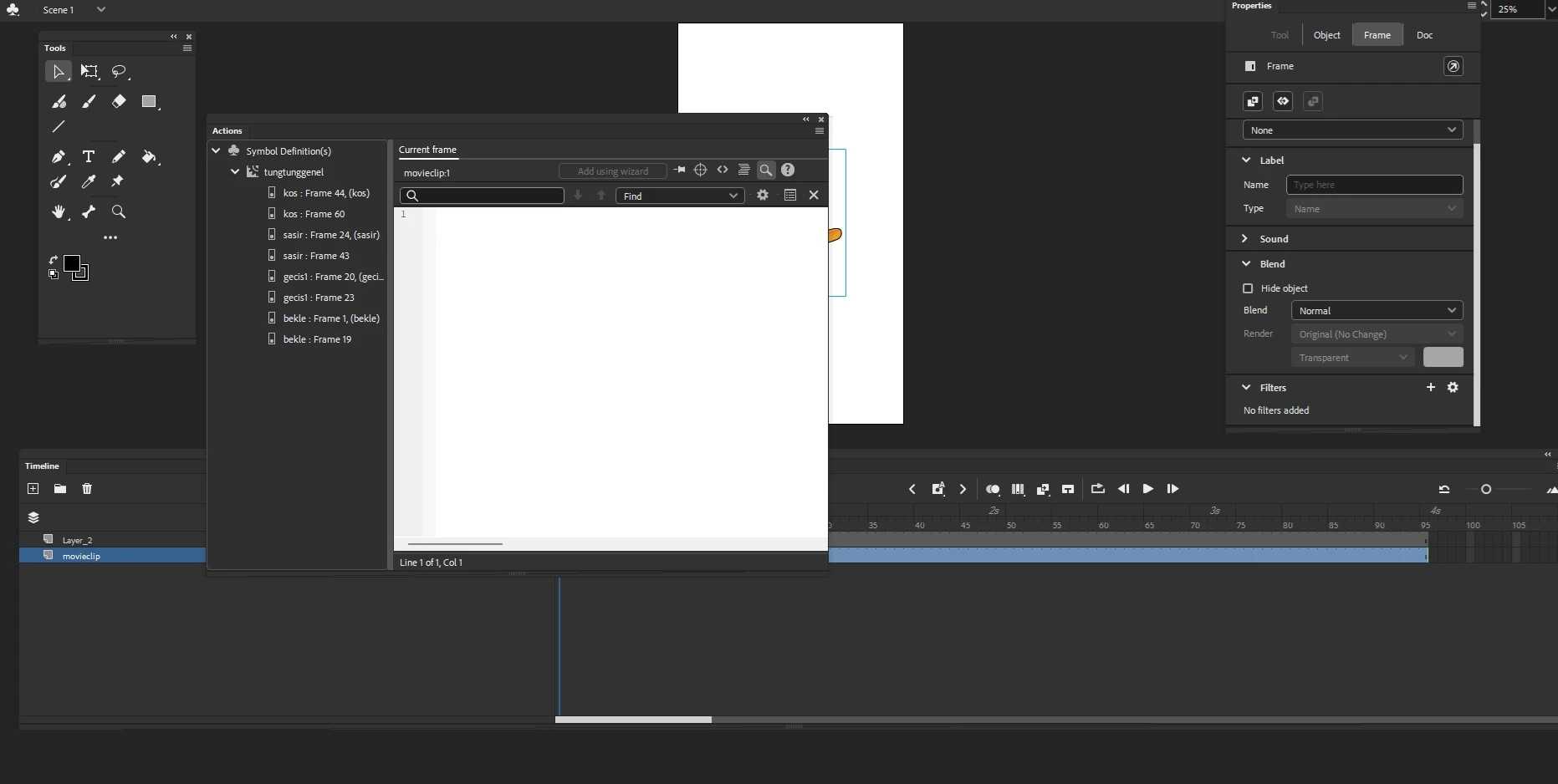Play the timeline animation
1558x784 pixels.
tap(1147, 489)
